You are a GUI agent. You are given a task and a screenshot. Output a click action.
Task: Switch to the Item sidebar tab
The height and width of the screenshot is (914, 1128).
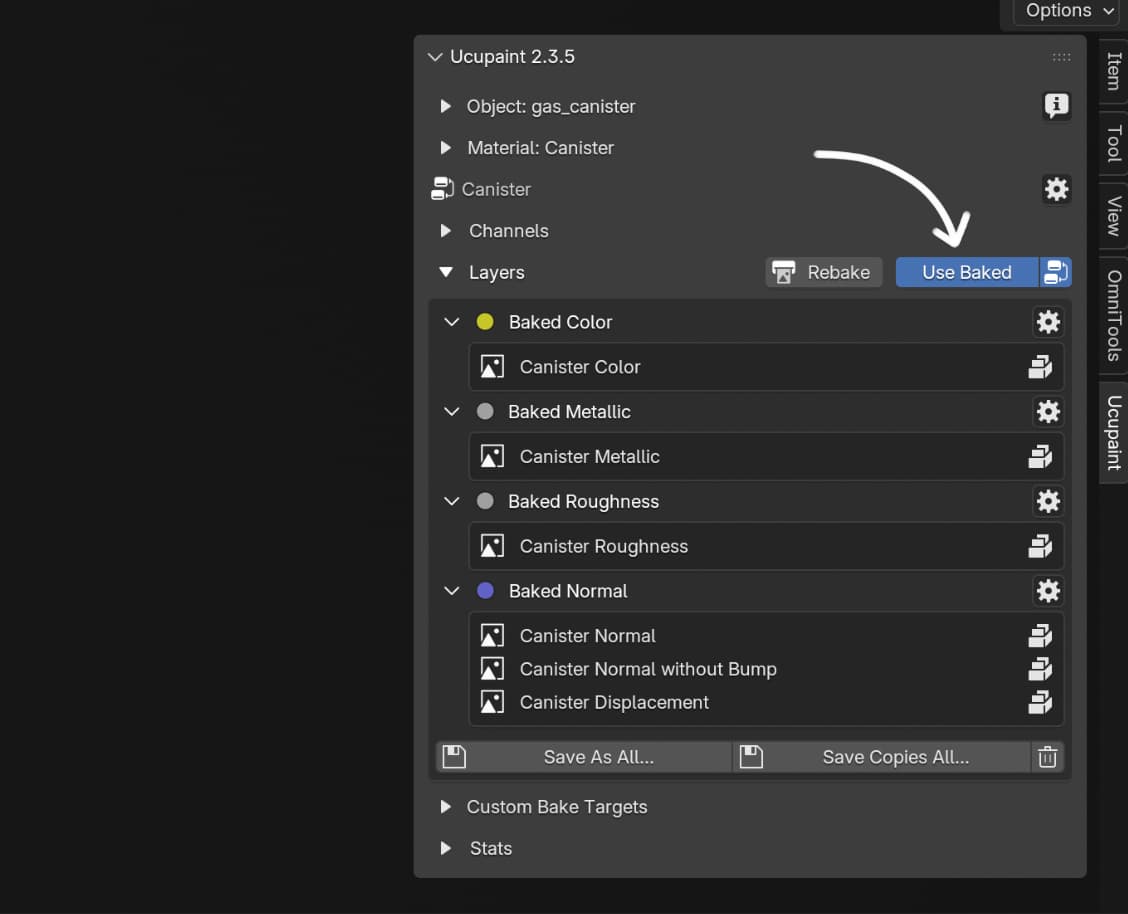click(1114, 71)
